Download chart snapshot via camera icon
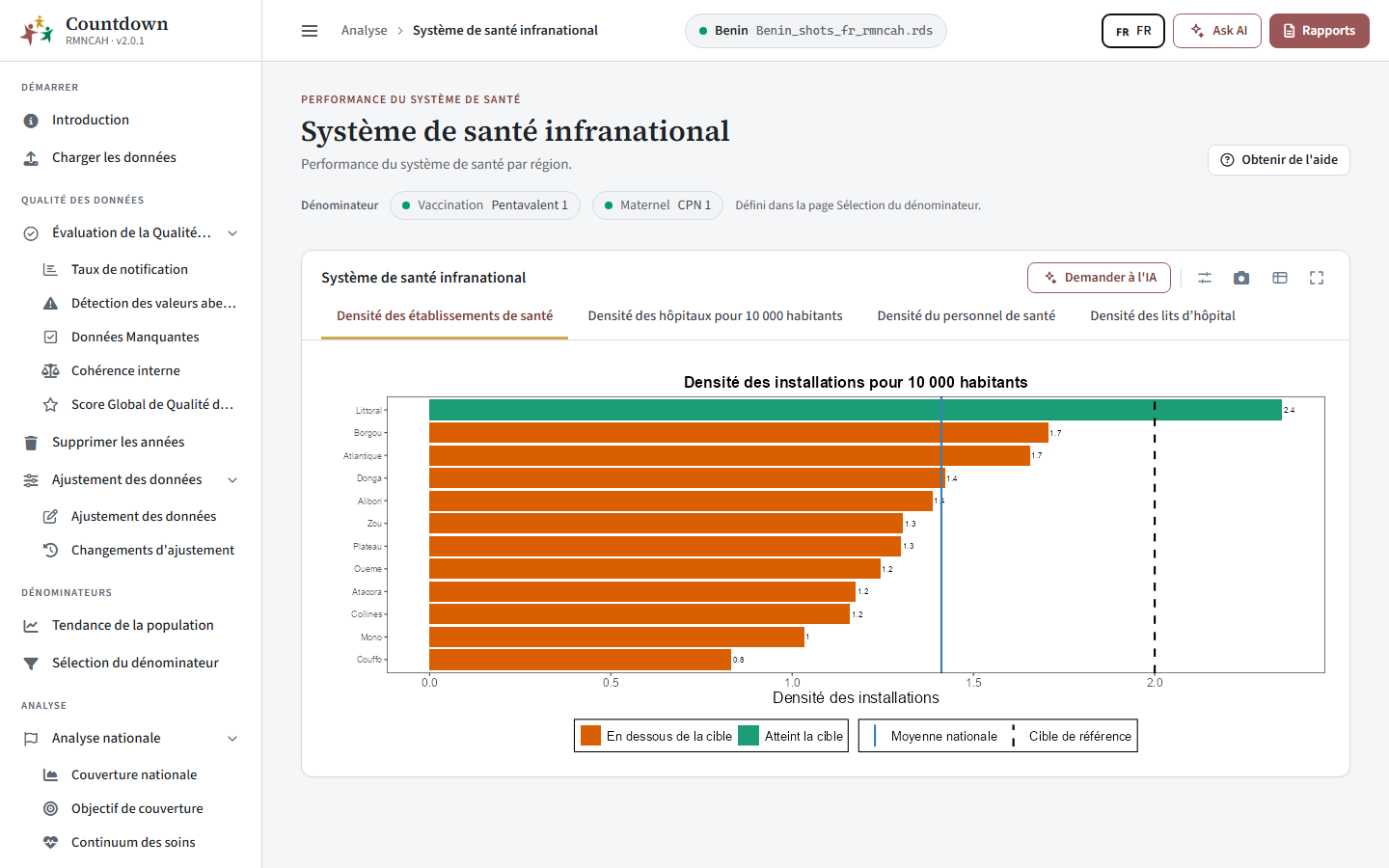Screen dimensions: 1389x868 pos(1241,278)
